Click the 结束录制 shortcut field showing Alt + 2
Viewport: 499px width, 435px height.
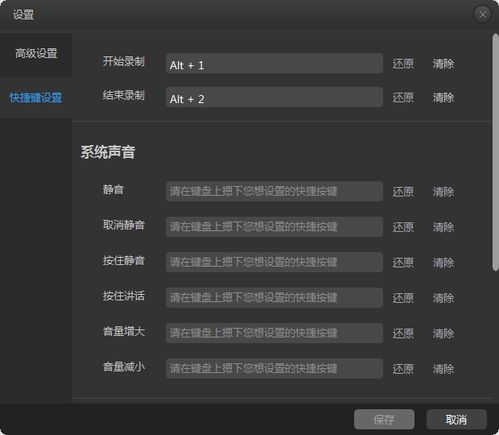[274, 97]
